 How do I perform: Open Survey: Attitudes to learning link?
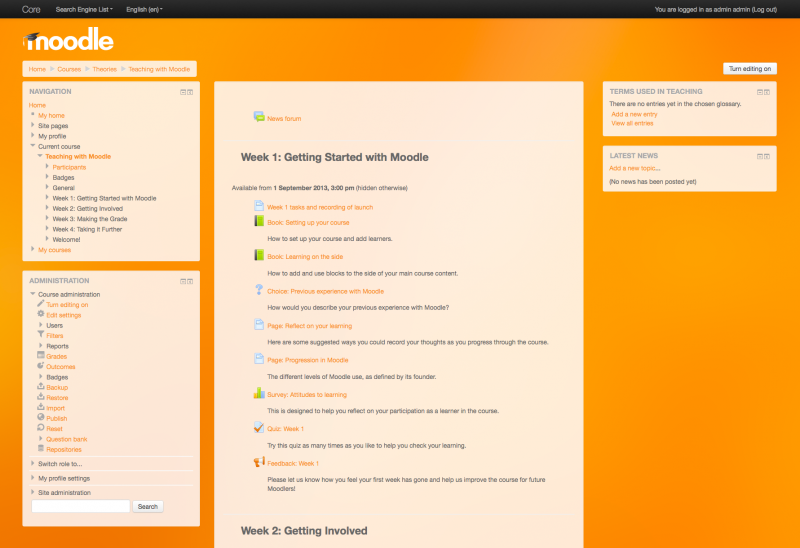(x=307, y=394)
